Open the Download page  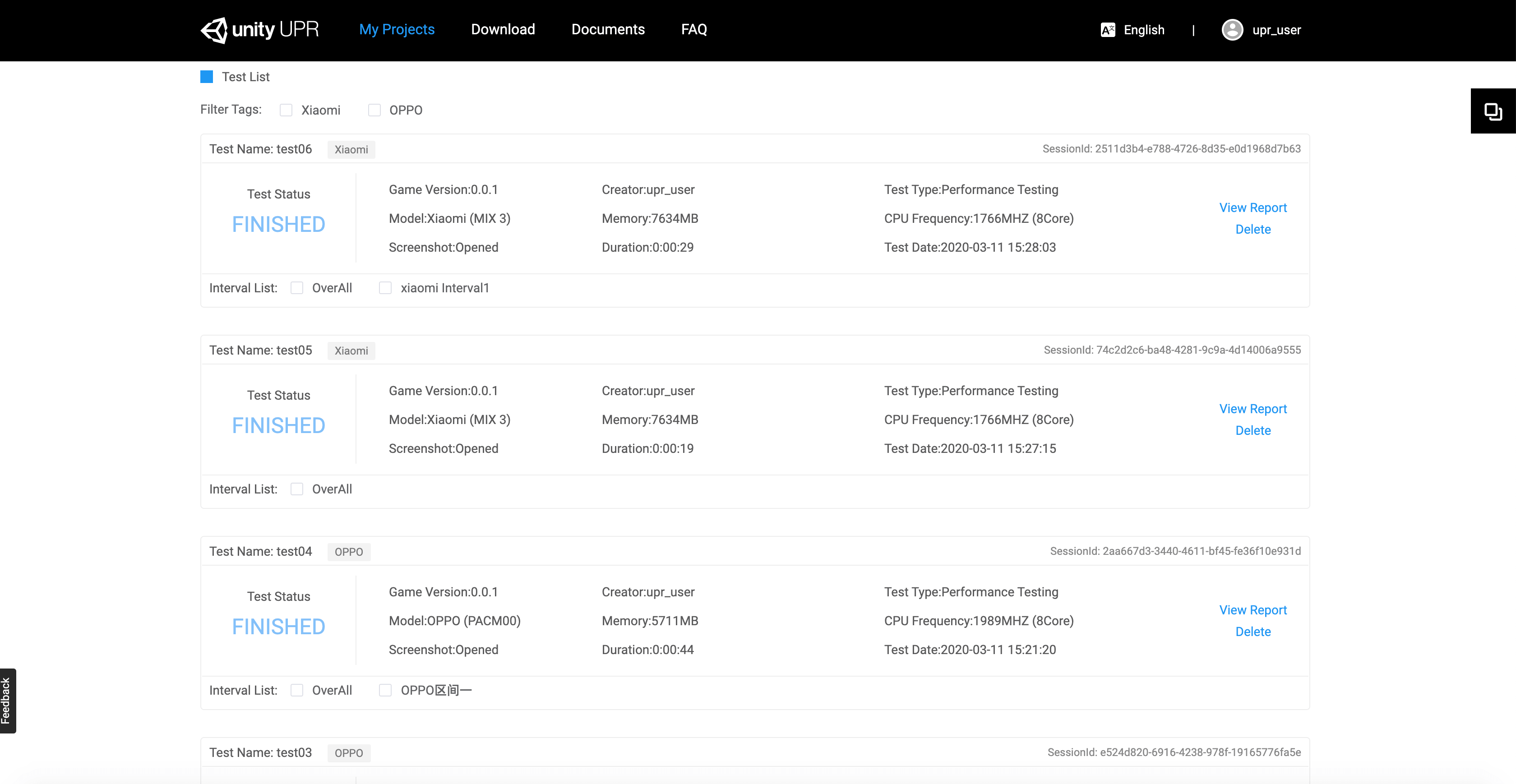point(503,29)
